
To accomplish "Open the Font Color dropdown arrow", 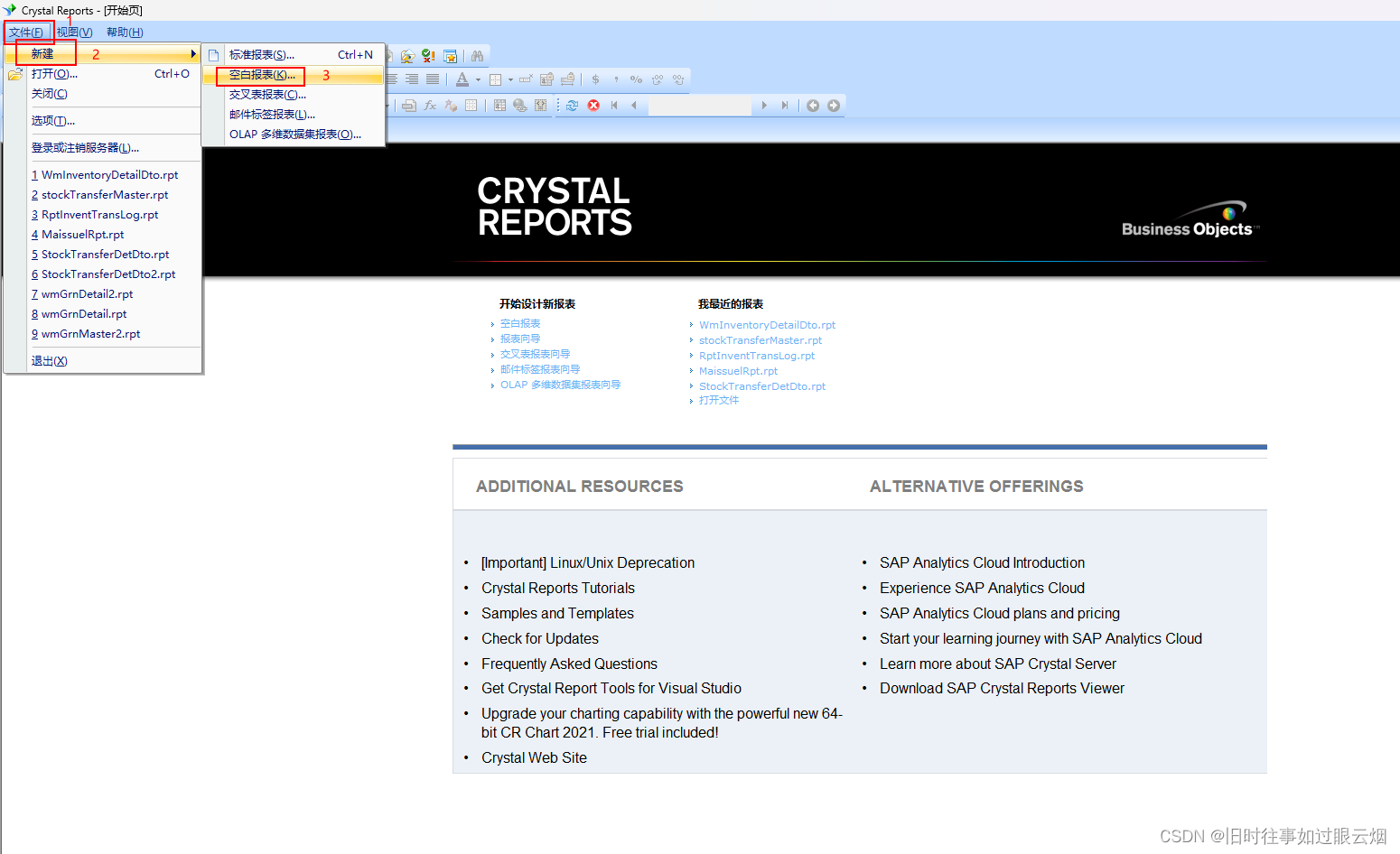I will (478, 79).
